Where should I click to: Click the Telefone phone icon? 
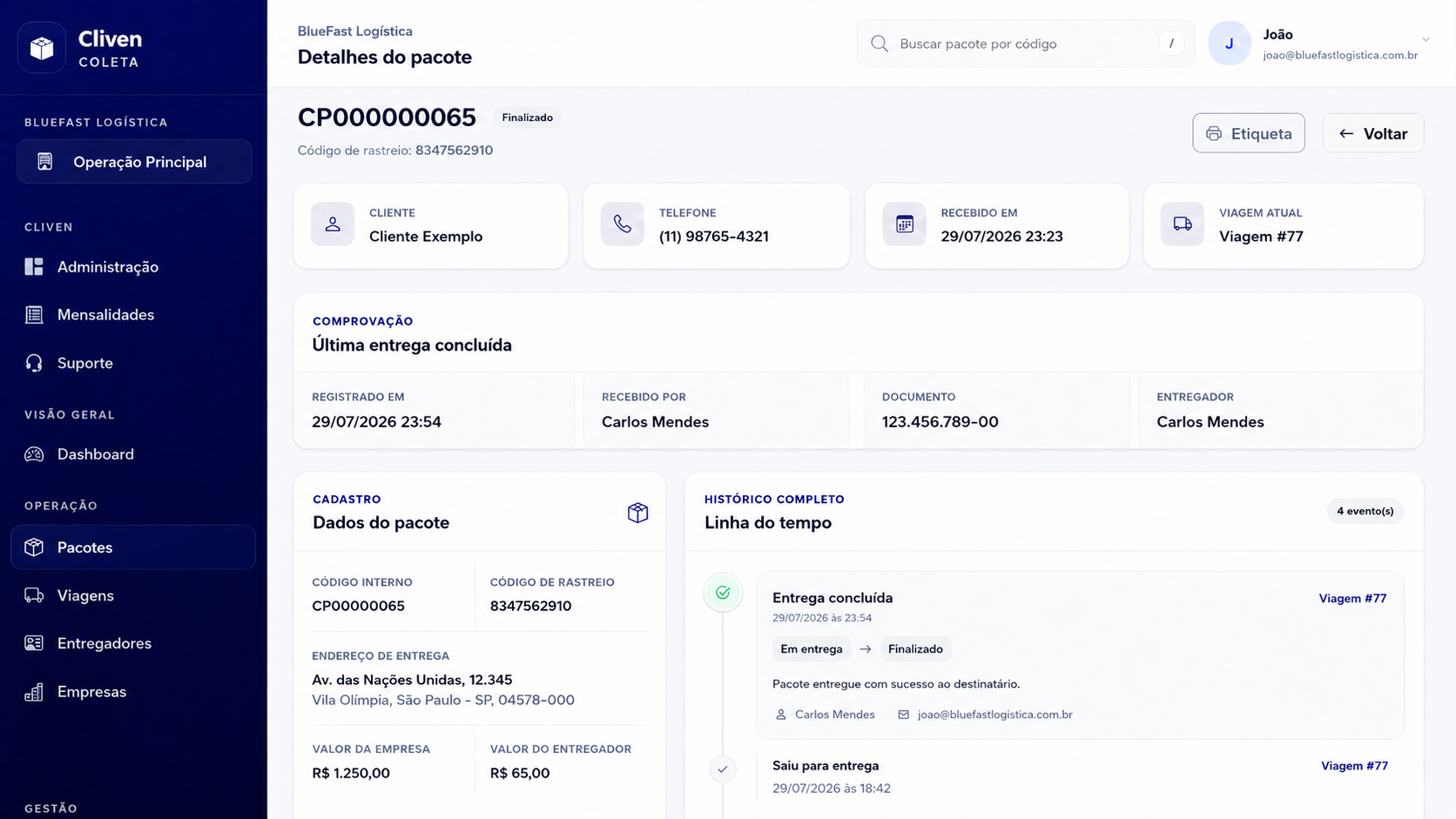pyautogui.click(x=623, y=225)
